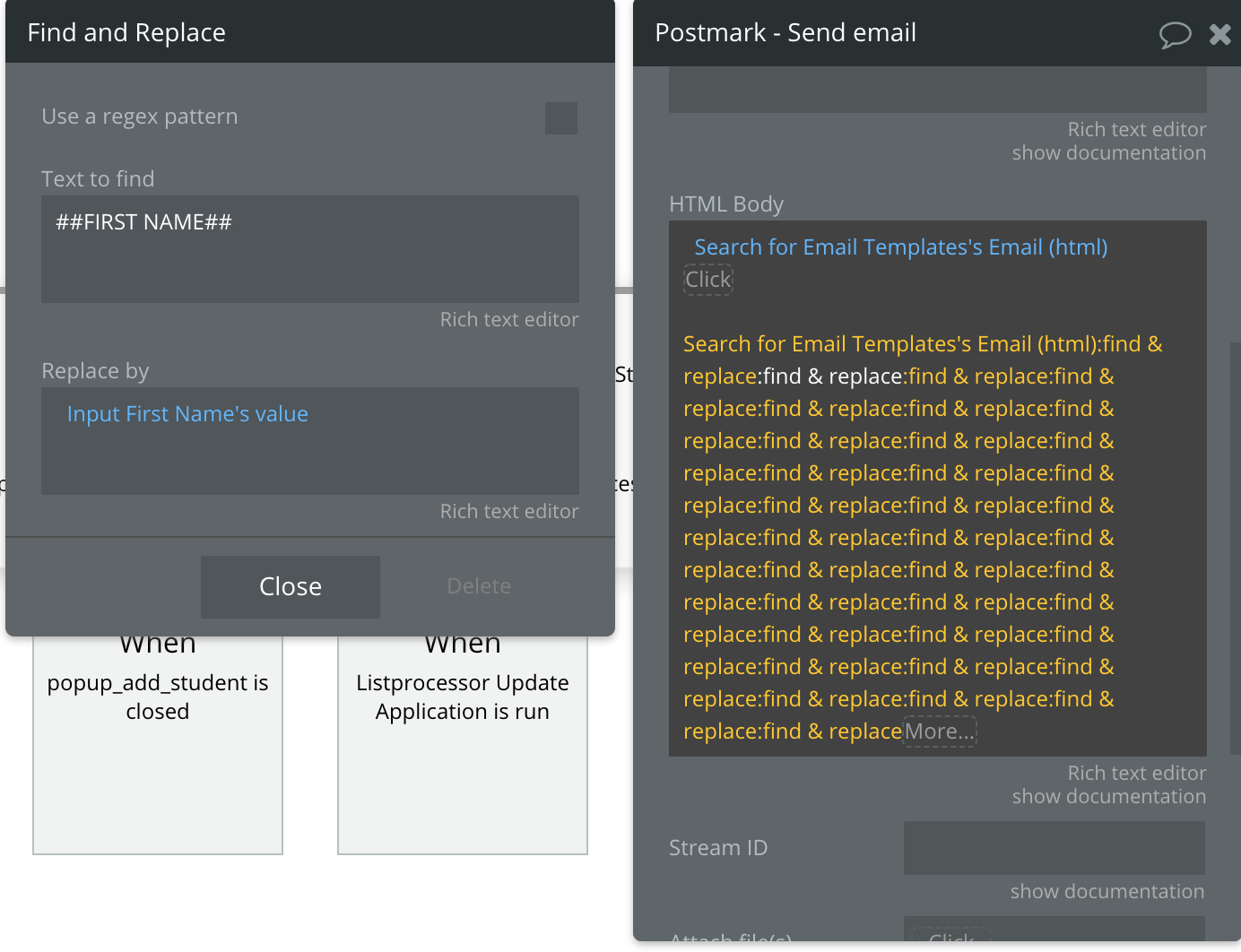Click the Stream ID input field
The width and height of the screenshot is (1241, 952).
pos(1054,848)
